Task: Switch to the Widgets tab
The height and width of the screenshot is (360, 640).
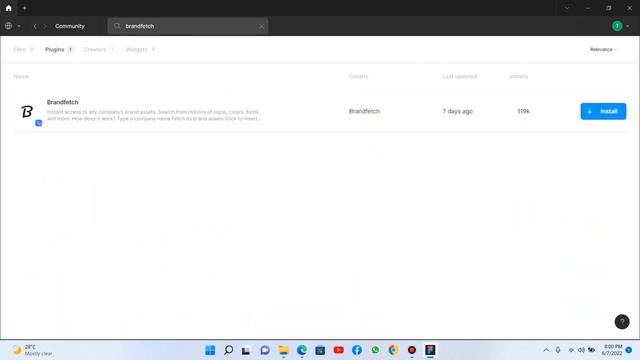Action: (141, 49)
